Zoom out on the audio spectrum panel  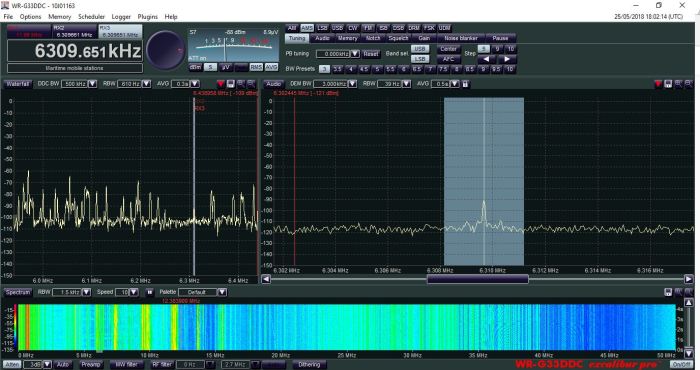coord(688,83)
